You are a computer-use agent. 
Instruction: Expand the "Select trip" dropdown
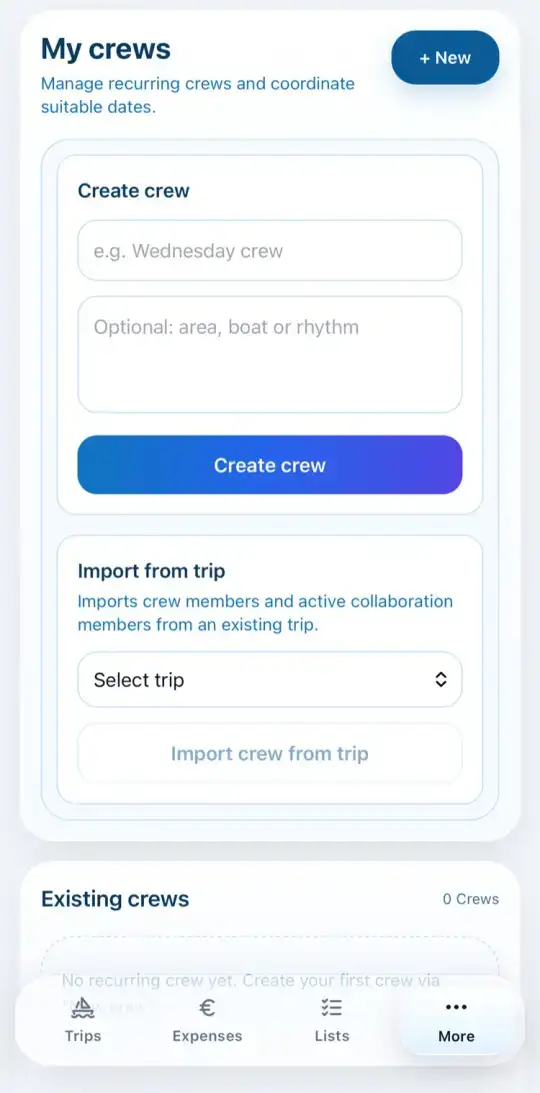coord(270,680)
